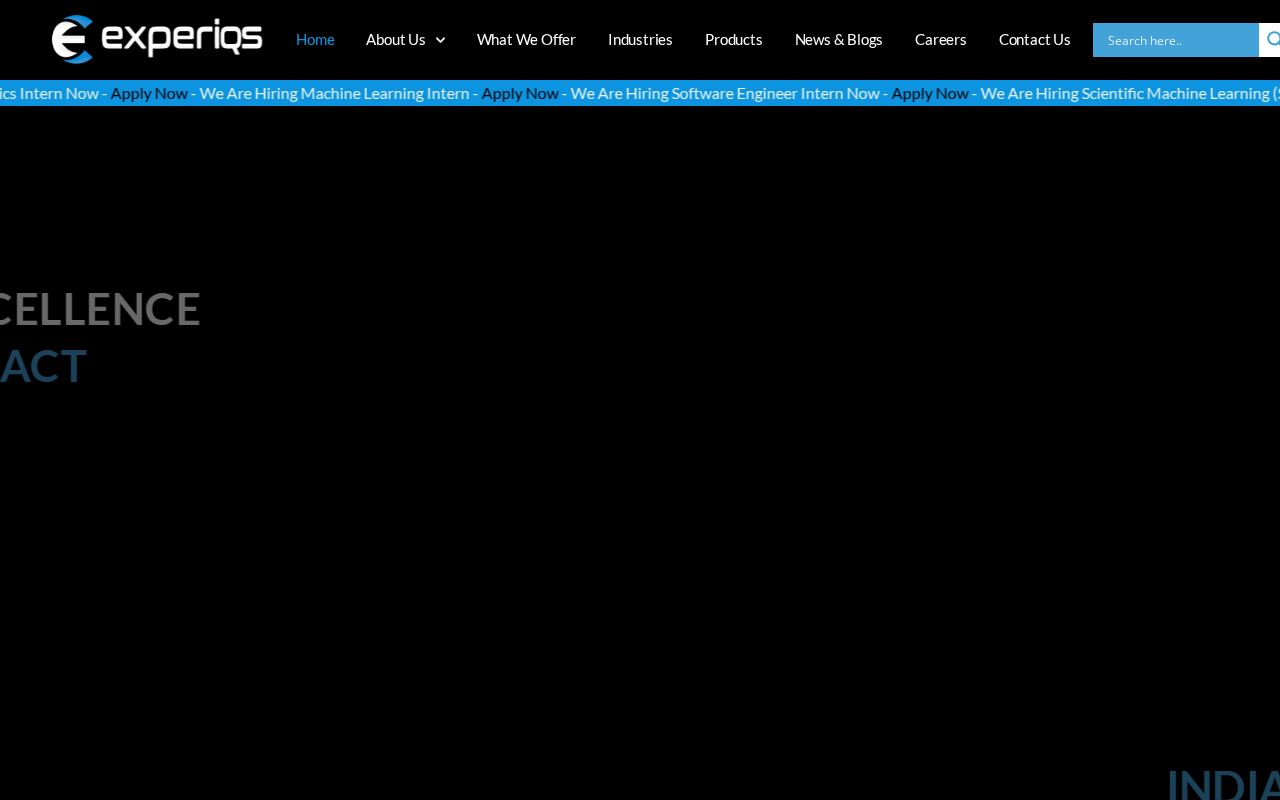
Task: Click the Experiqs logo
Action: [157, 39]
